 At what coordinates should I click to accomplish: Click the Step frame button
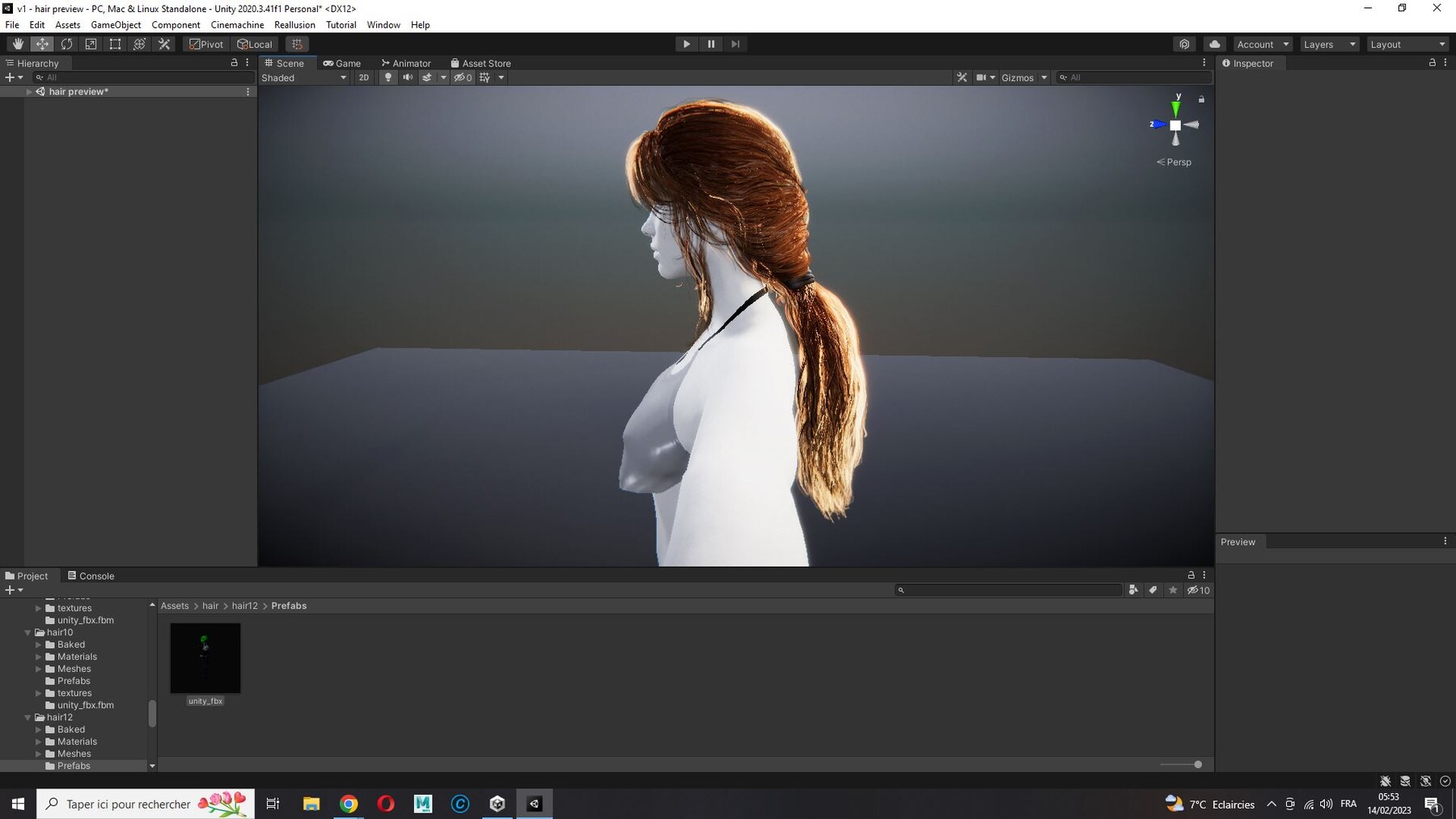(735, 44)
